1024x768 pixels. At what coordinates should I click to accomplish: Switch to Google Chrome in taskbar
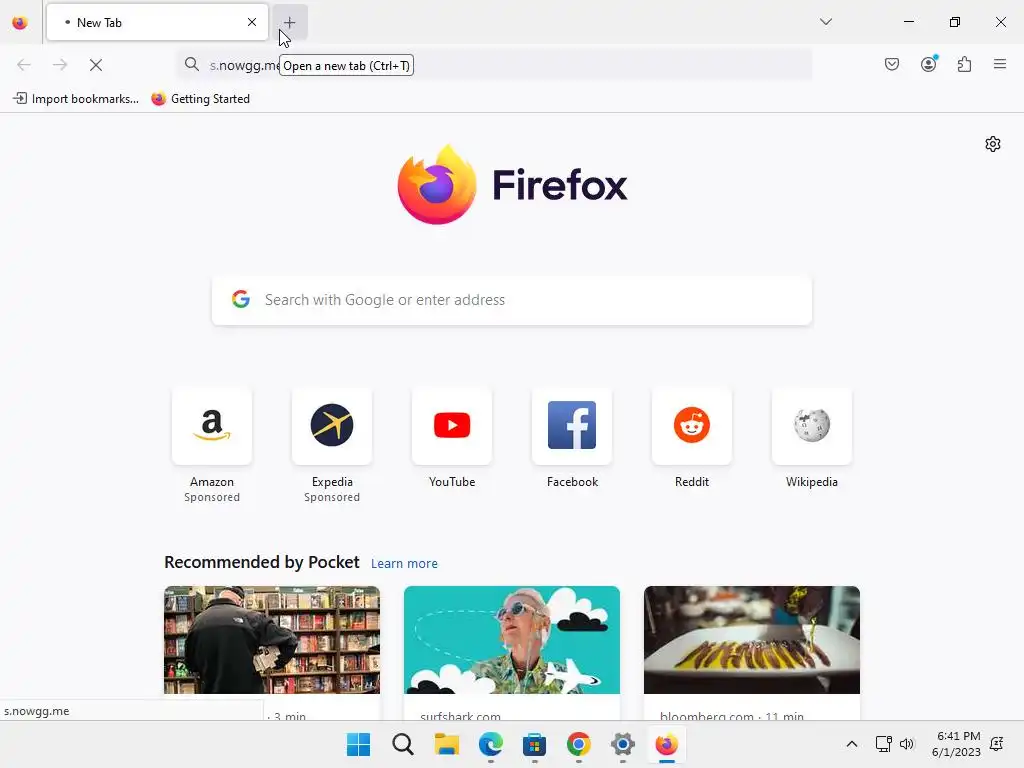pos(579,744)
